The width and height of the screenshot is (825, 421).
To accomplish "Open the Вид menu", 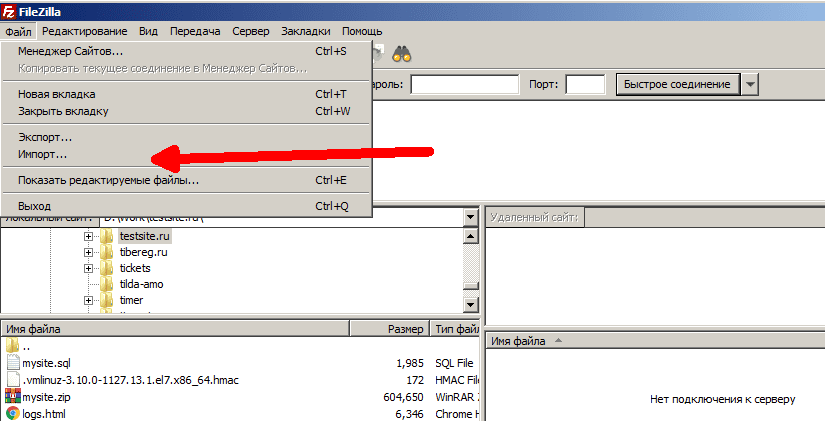I will click(x=148, y=32).
